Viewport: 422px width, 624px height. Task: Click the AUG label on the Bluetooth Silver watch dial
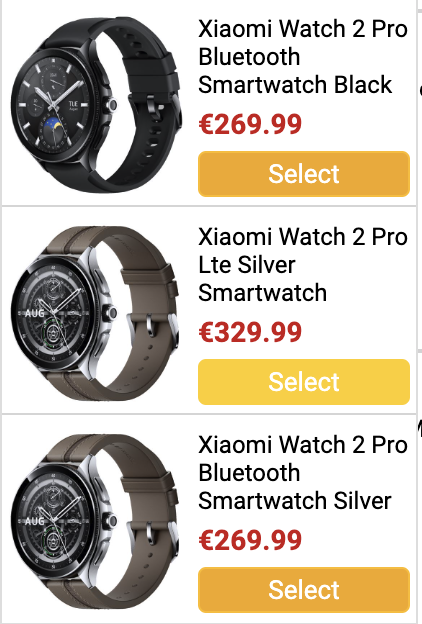[35, 521]
